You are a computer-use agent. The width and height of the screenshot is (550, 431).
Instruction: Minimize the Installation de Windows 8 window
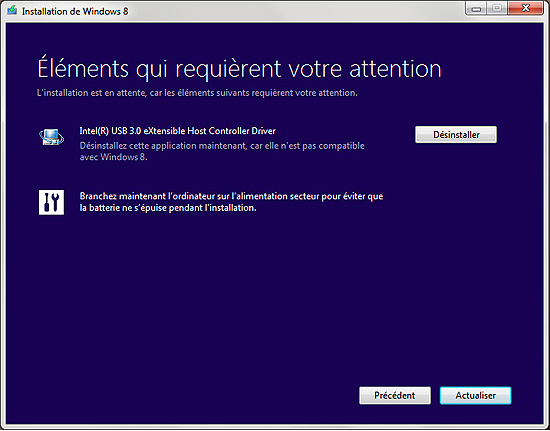pyautogui.click(x=476, y=9)
